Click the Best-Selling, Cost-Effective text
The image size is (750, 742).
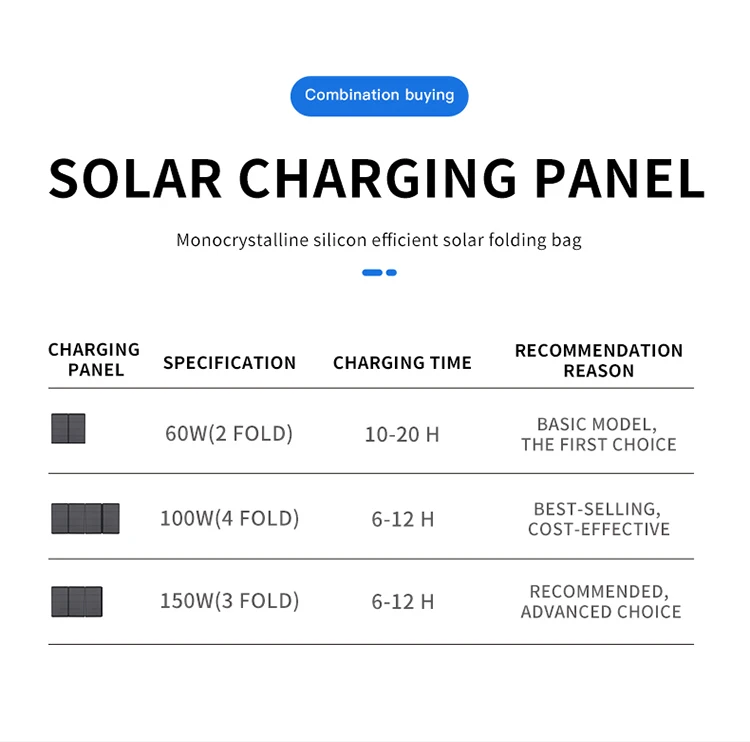pos(598,519)
